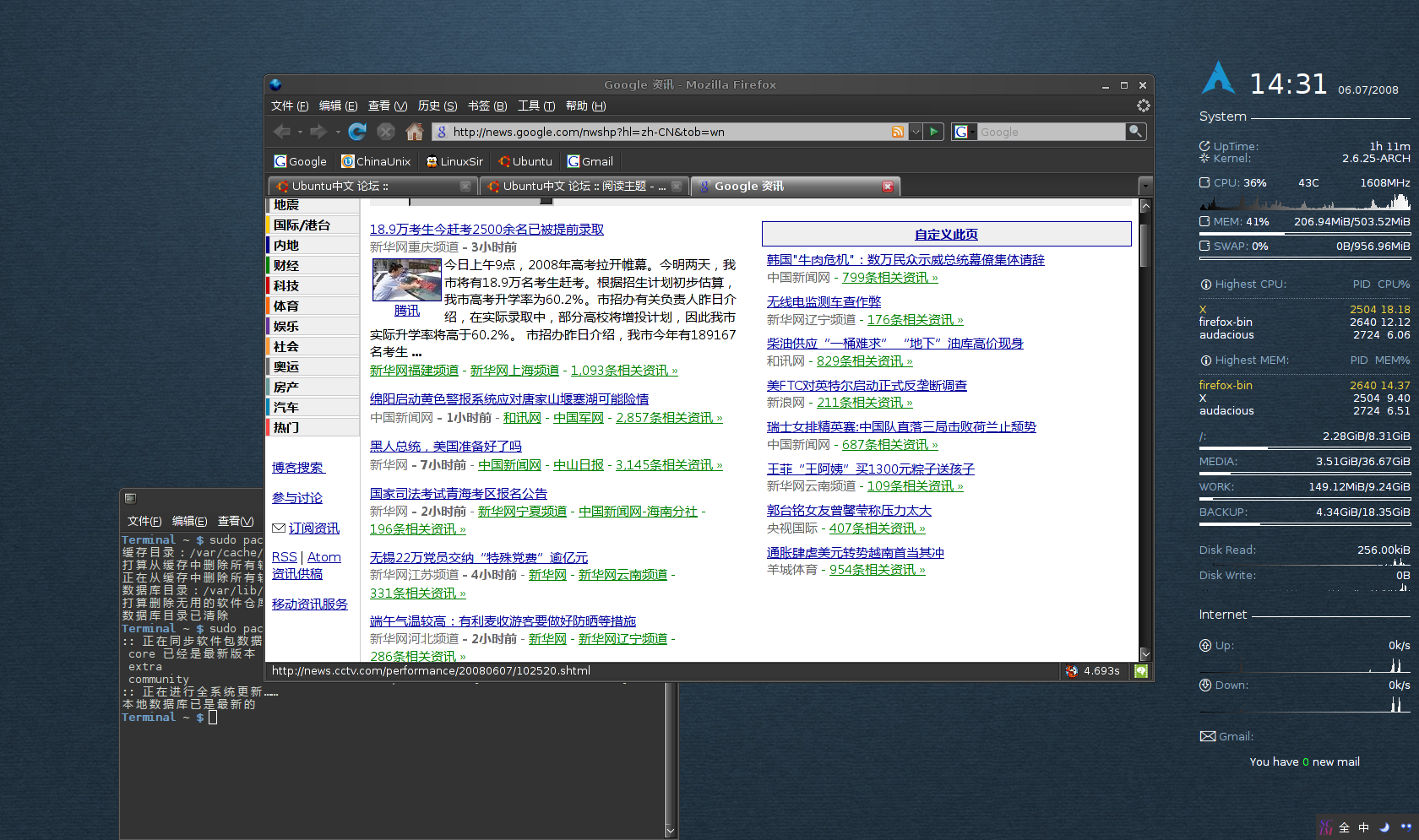This screenshot has width=1419, height=840.
Task: Click the page scroll-down arrow button
Action: (x=1145, y=653)
